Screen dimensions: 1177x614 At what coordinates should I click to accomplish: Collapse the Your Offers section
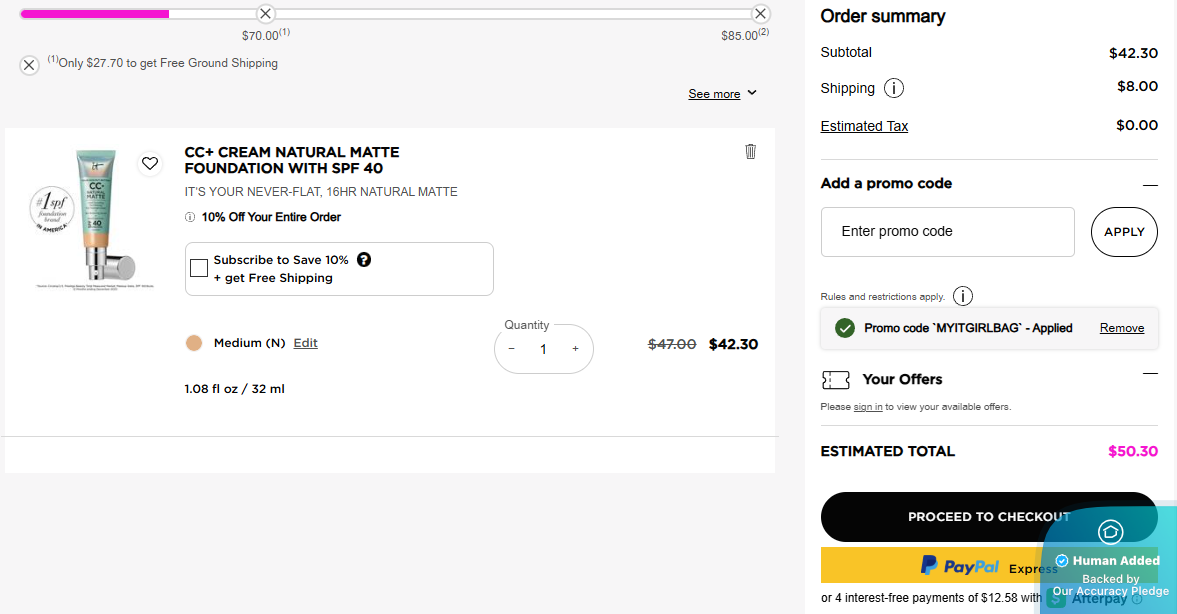1150,373
